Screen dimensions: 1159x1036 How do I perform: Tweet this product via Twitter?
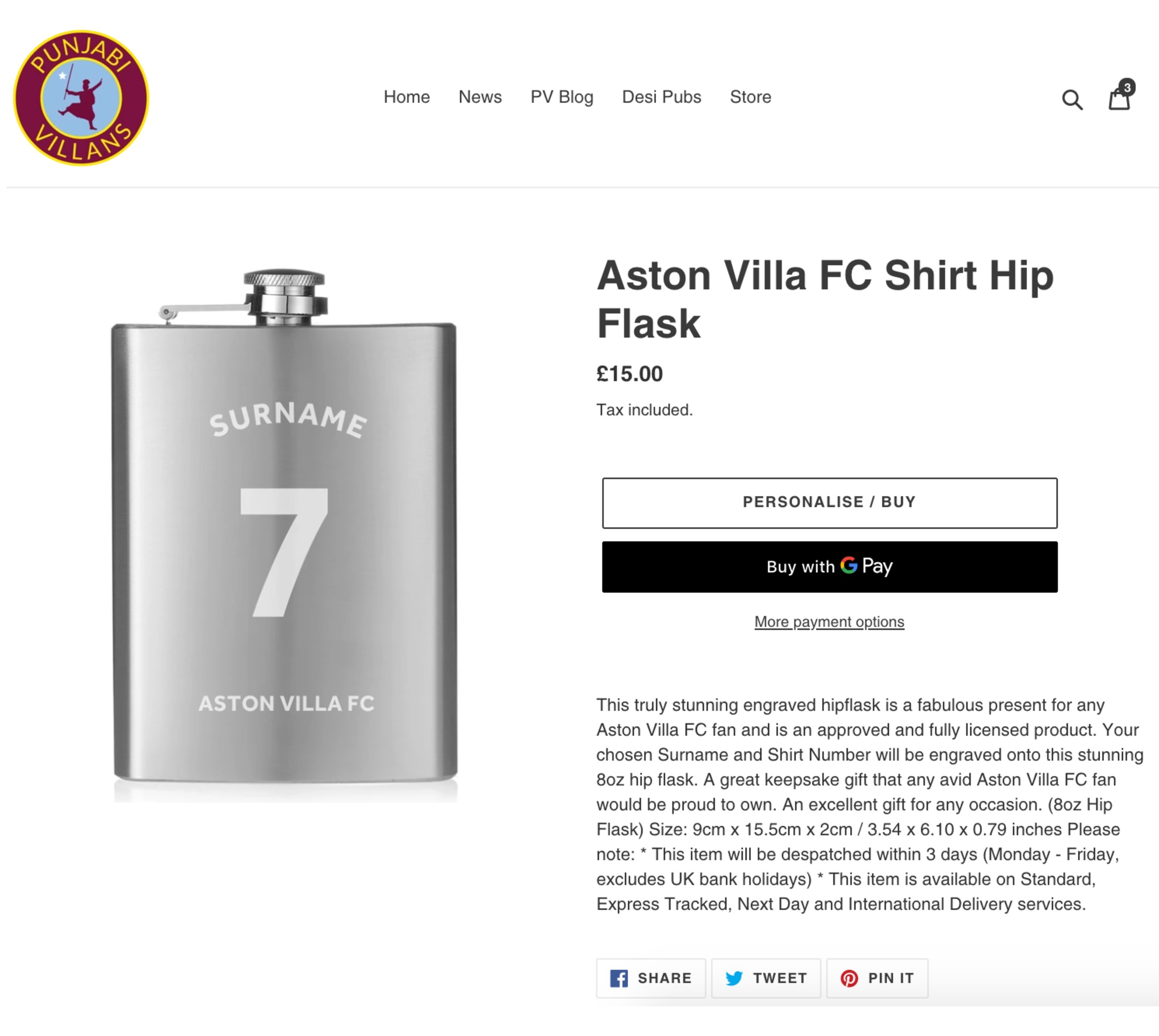766,978
